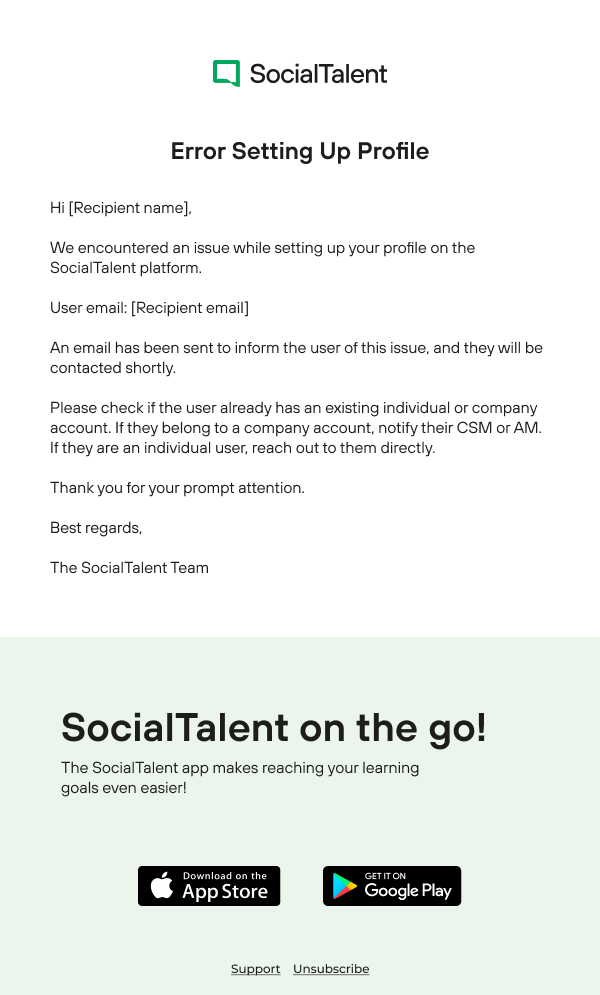Click the "We encountered an issue" paragraph

[x=262, y=258]
